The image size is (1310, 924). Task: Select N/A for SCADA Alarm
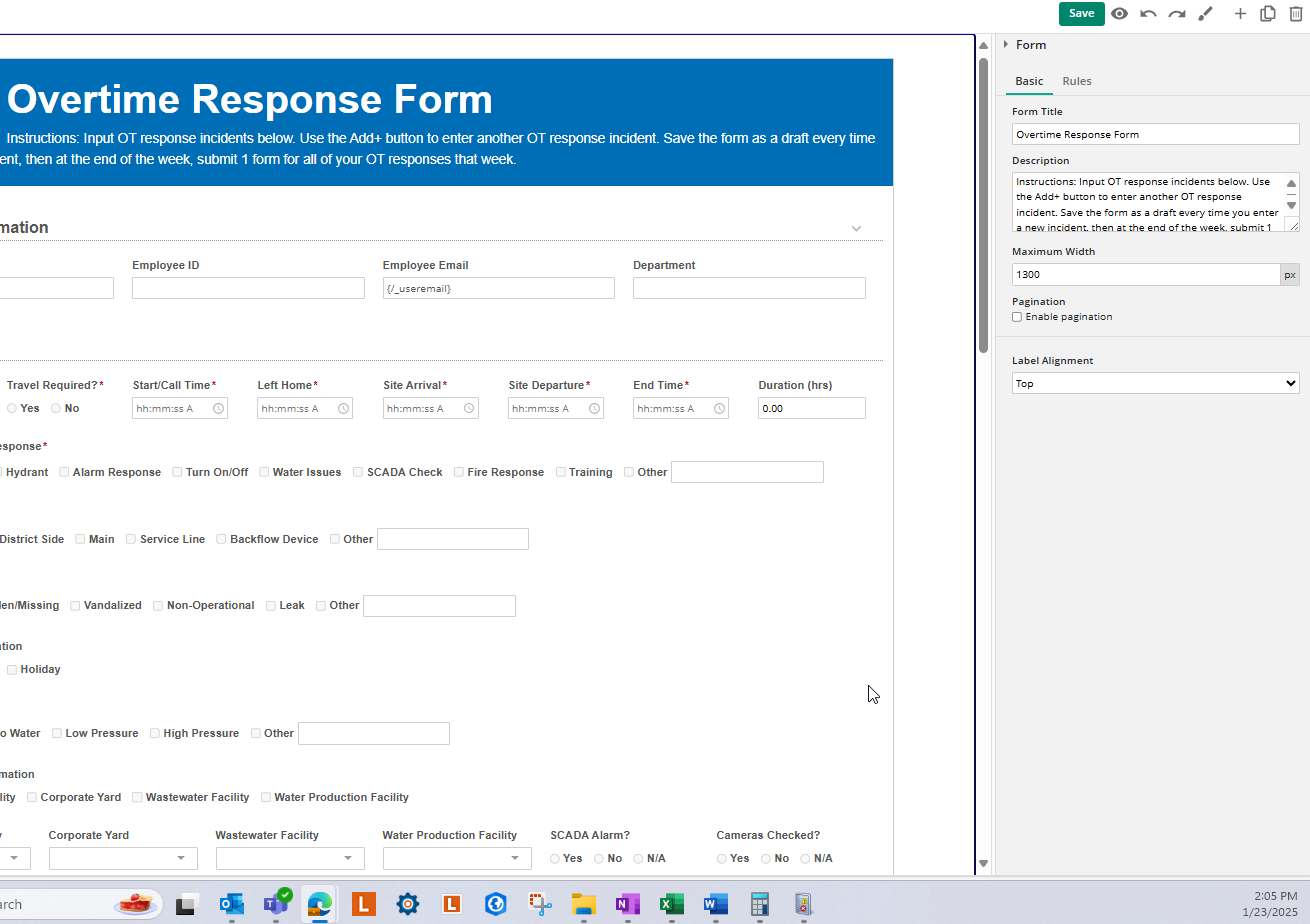pos(638,858)
